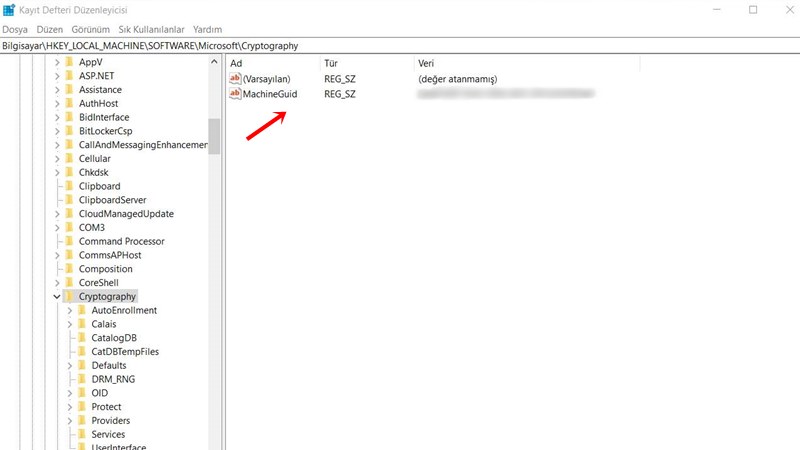The width and height of the screenshot is (800, 450).
Task: Select the Calais subkey
Action: coord(104,324)
